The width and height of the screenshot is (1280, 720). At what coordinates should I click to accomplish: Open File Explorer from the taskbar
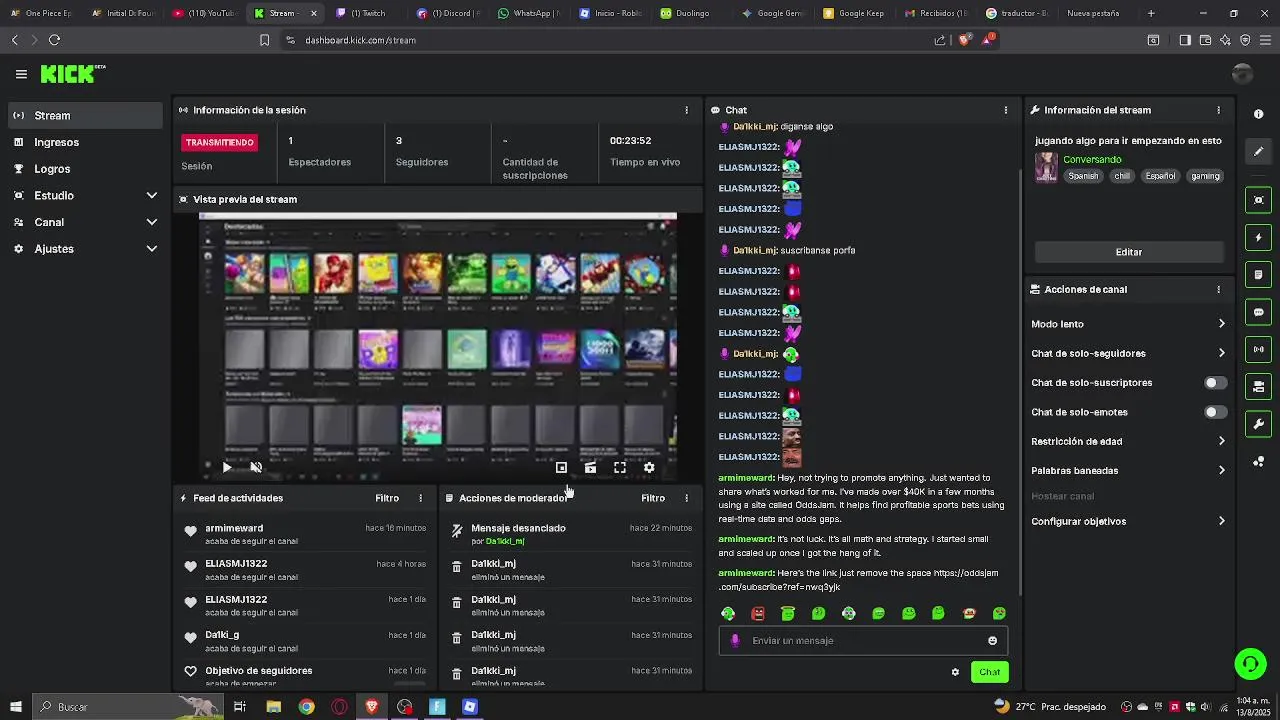click(273, 707)
